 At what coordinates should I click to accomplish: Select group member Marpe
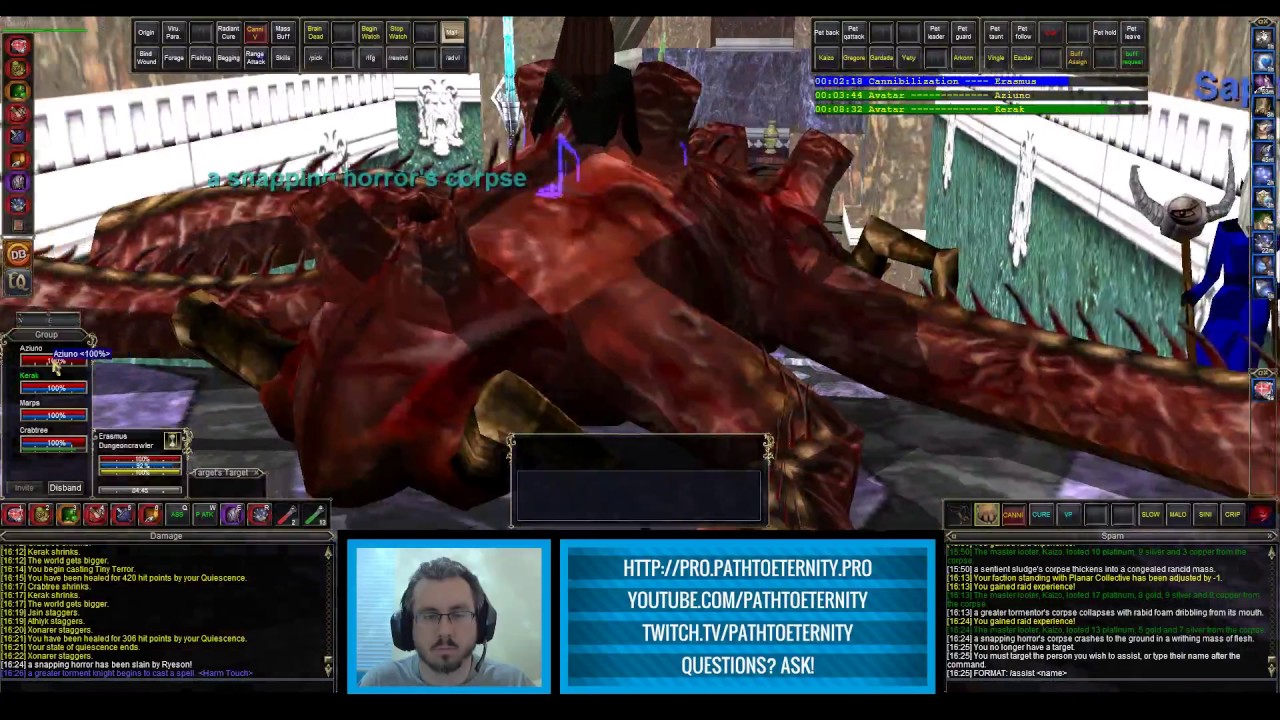(x=52, y=409)
